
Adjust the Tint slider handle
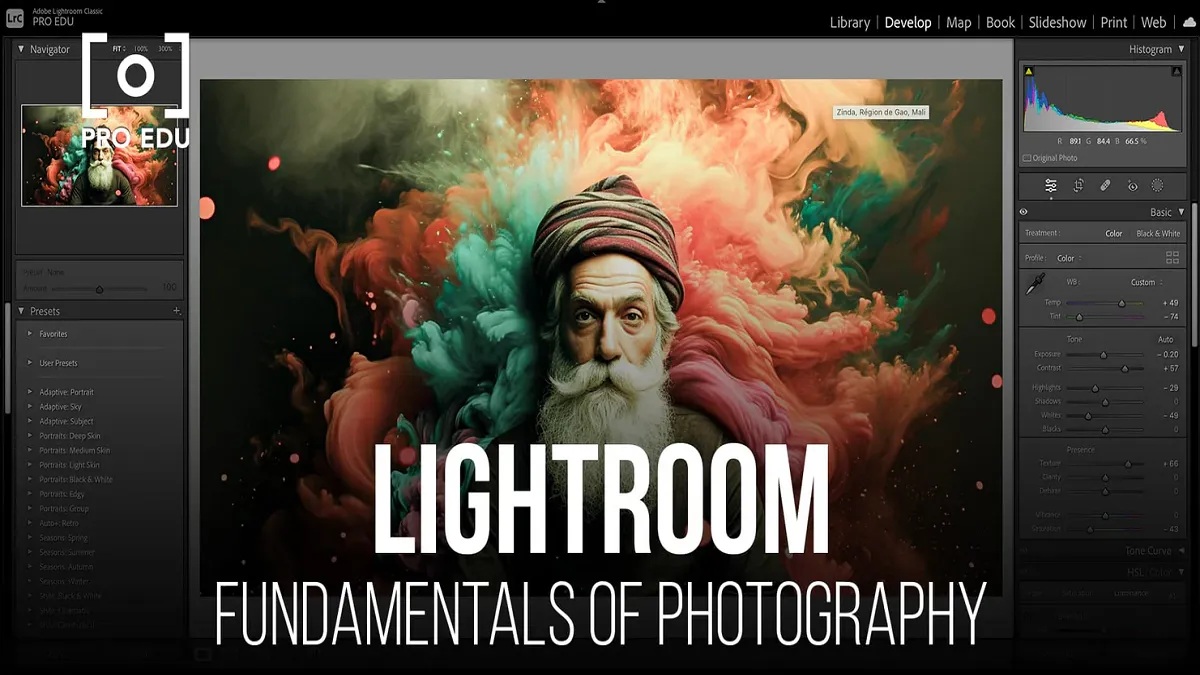1078,317
